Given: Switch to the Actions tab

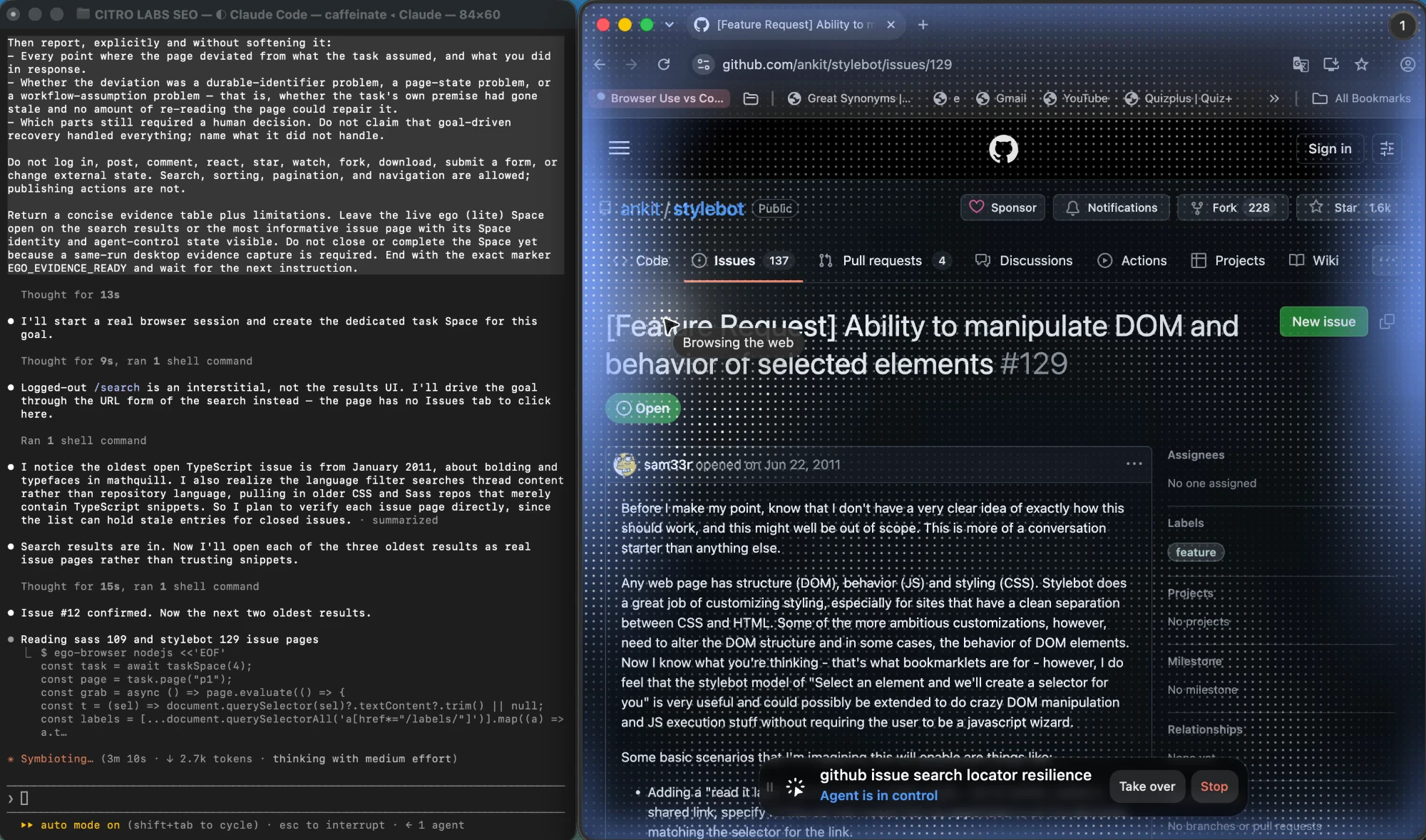Looking at the screenshot, I should pyautogui.click(x=1132, y=260).
